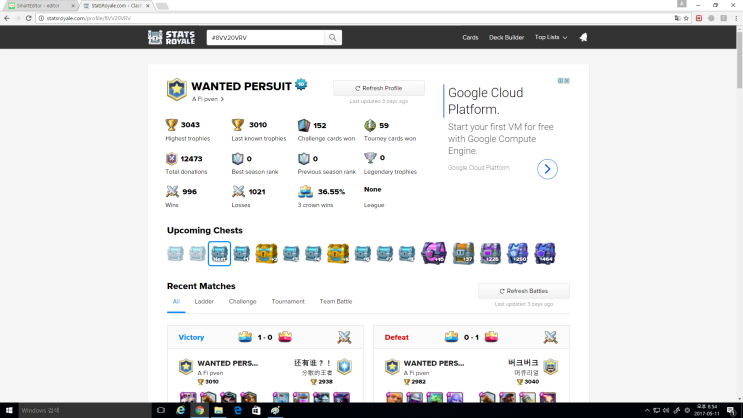Click the clan shield badge beside WANTED PERSUIT

tap(176, 89)
